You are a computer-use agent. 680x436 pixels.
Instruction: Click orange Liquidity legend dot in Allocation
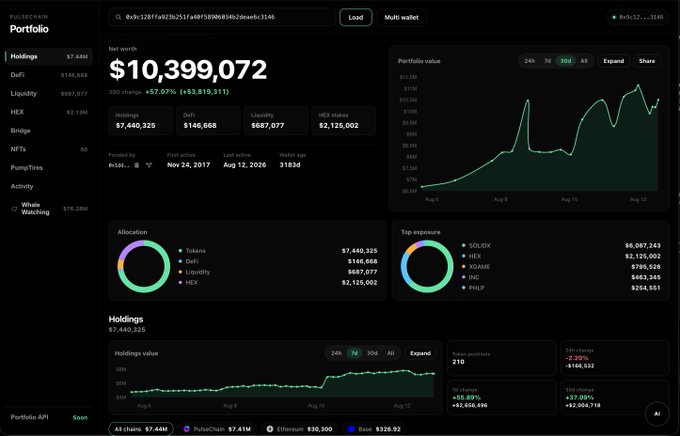180,272
